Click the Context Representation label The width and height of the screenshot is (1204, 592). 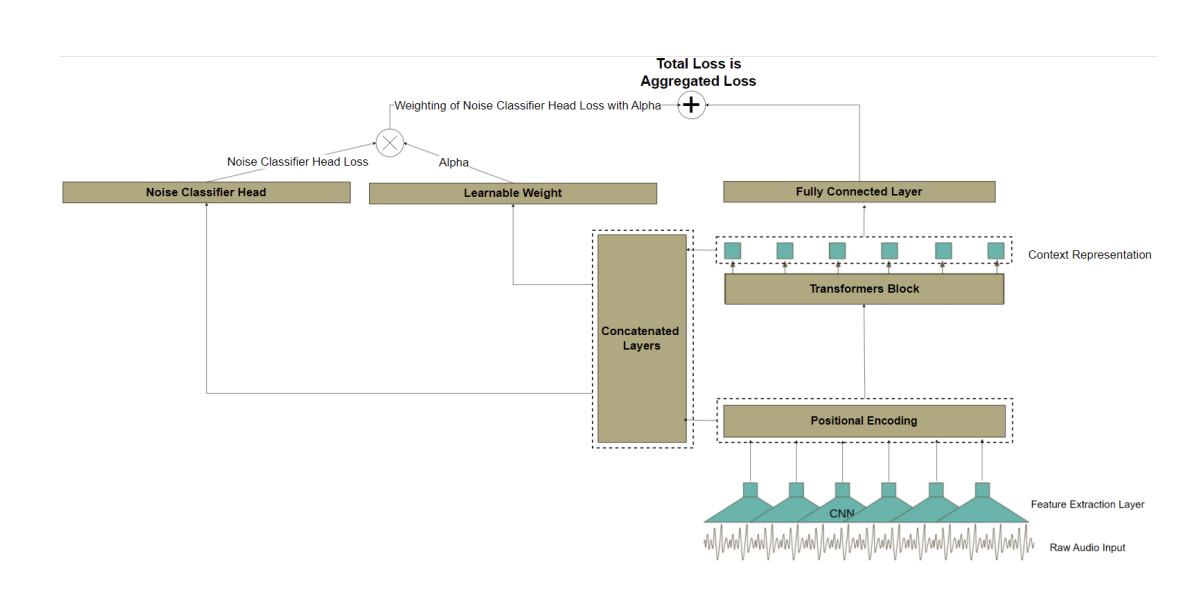pos(1089,255)
